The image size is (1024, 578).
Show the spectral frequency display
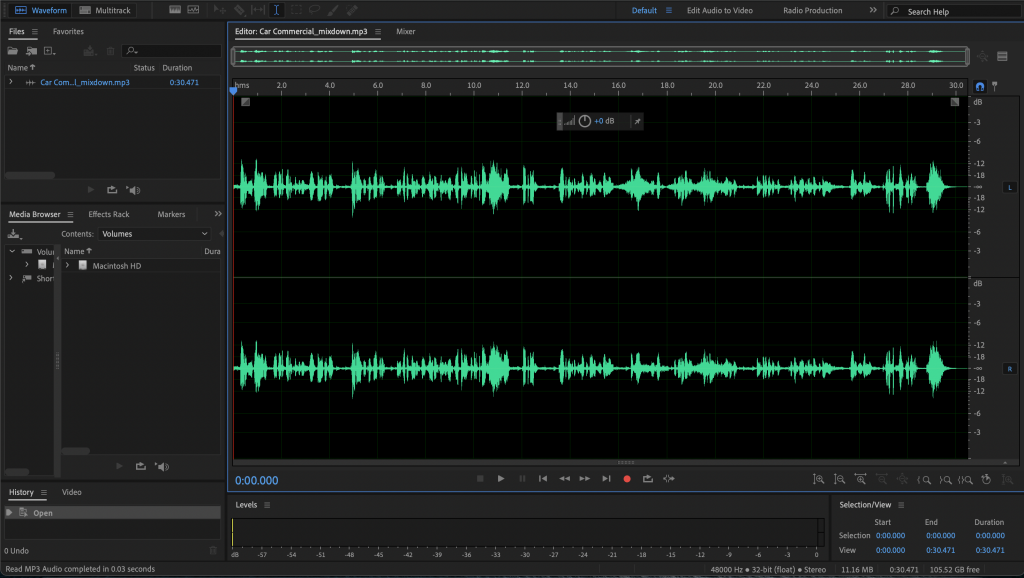click(175, 10)
